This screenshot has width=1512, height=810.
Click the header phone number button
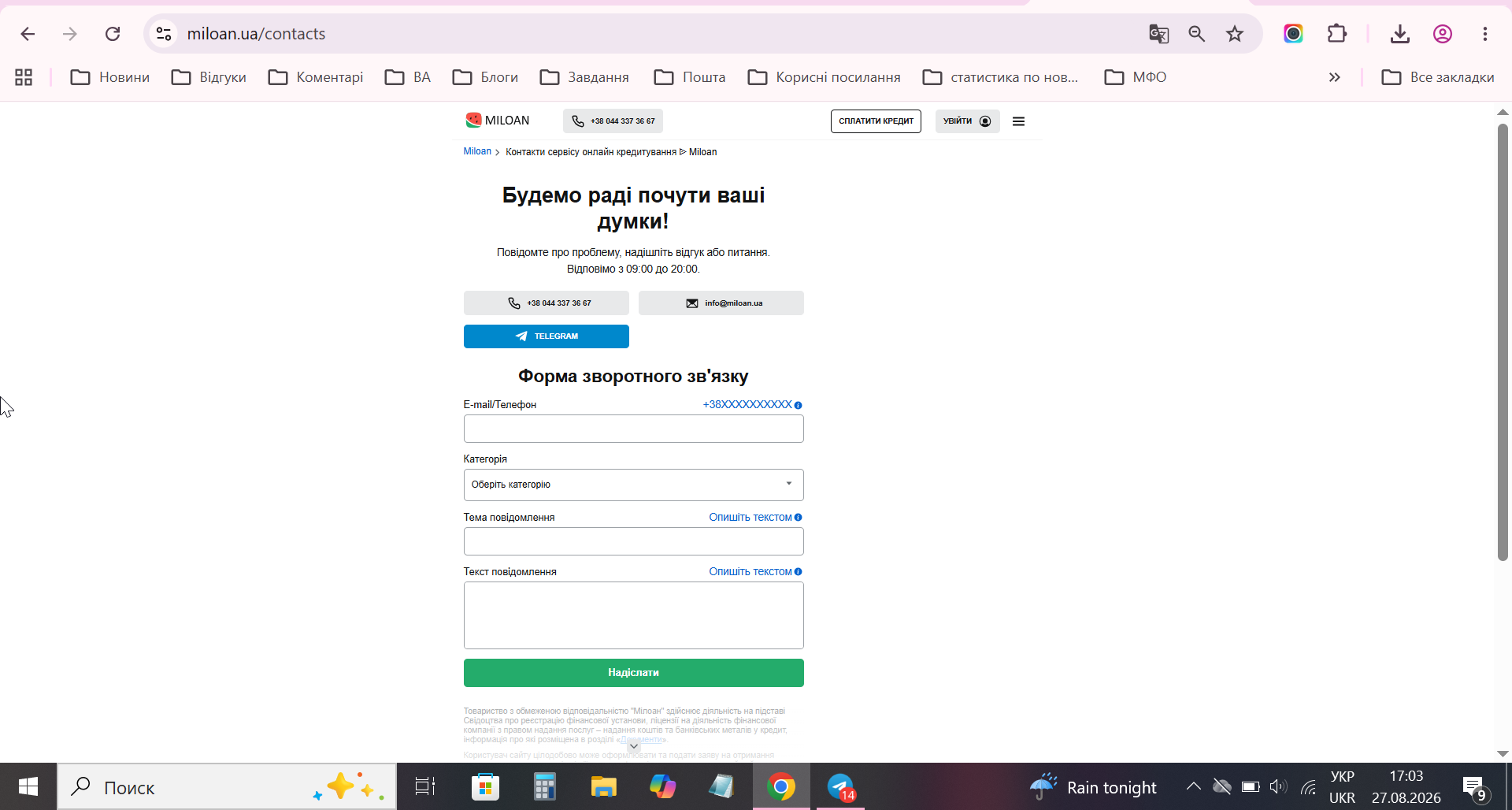(x=613, y=121)
